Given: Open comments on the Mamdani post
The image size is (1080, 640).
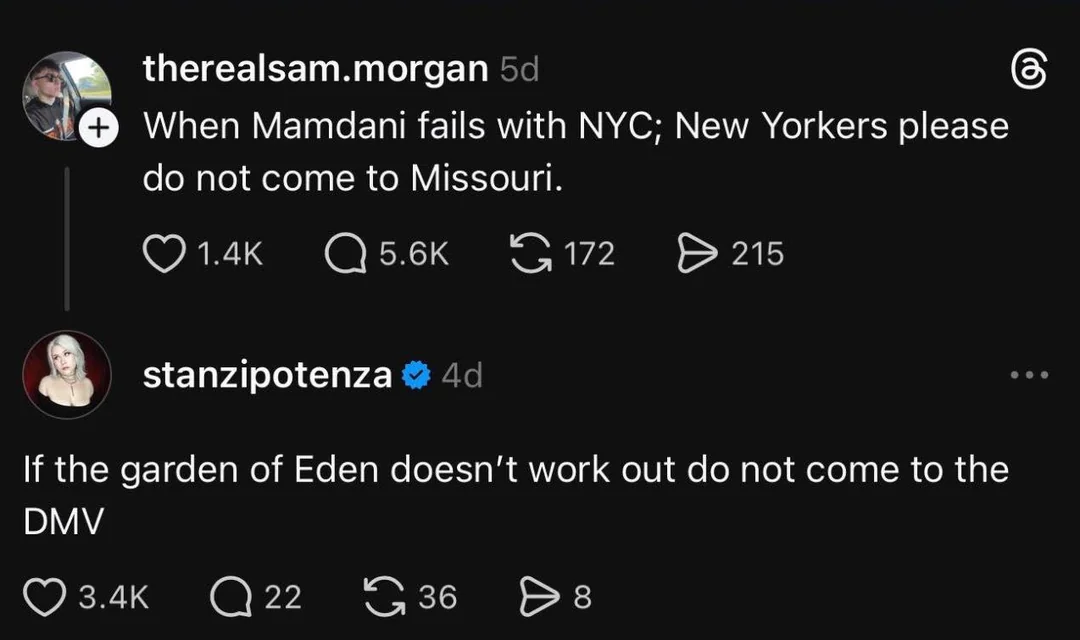Looking at the screenshot, I should (343, 254).
